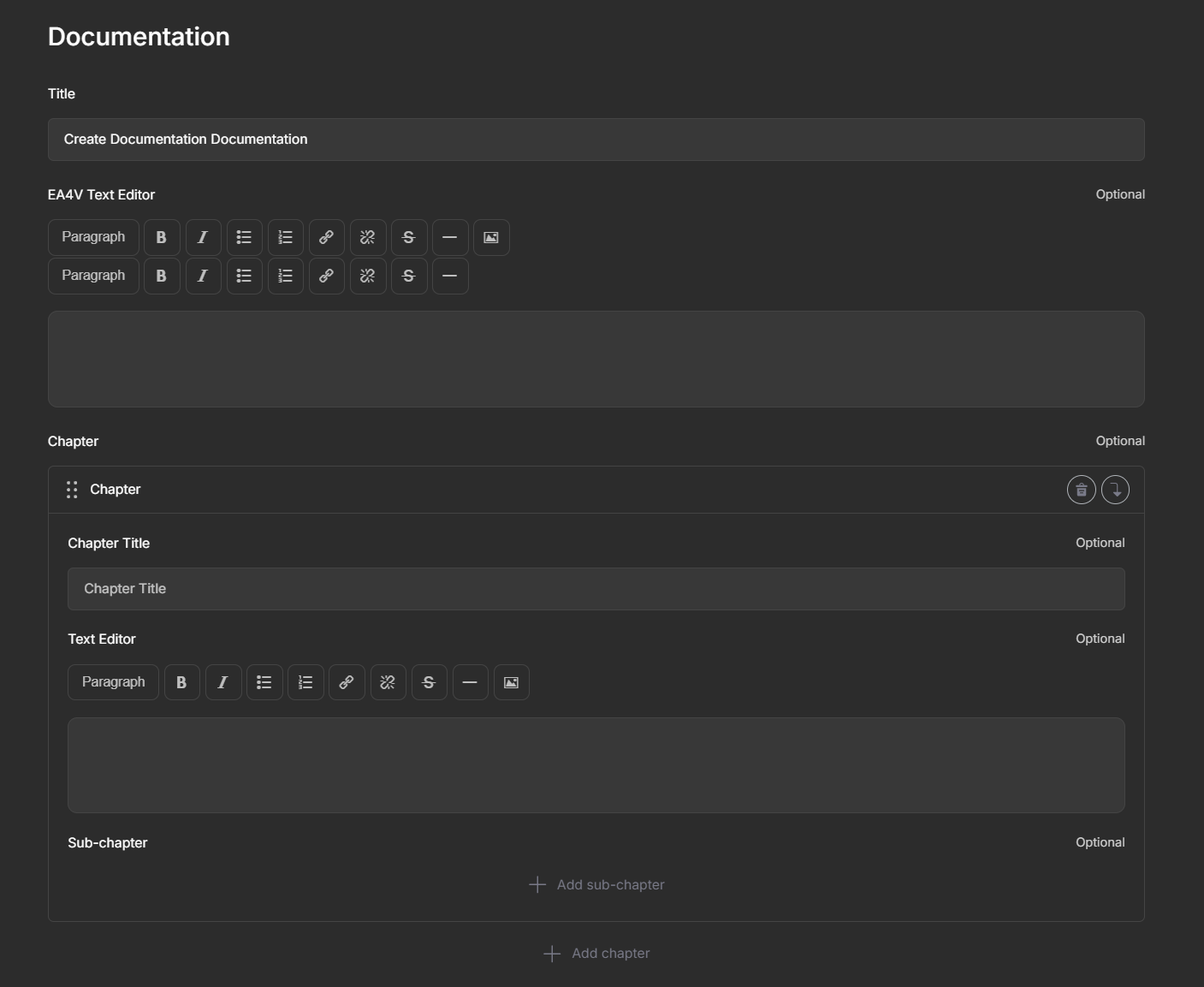1204x987 pixels.
Task: Open Paragraph dropdown in chapter Text Editor toolbar
Action: 113,682
